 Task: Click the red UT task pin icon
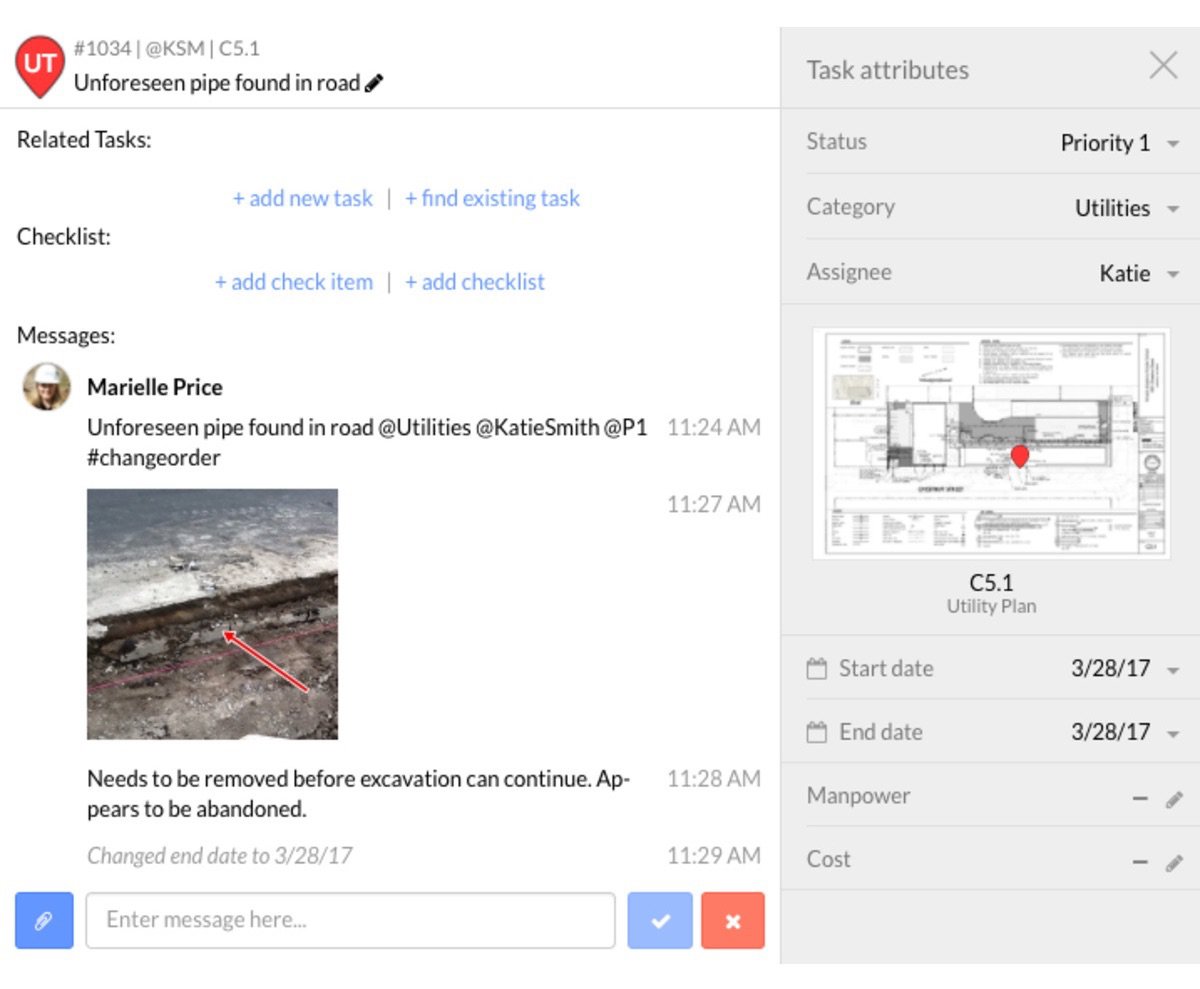point(40,64)
